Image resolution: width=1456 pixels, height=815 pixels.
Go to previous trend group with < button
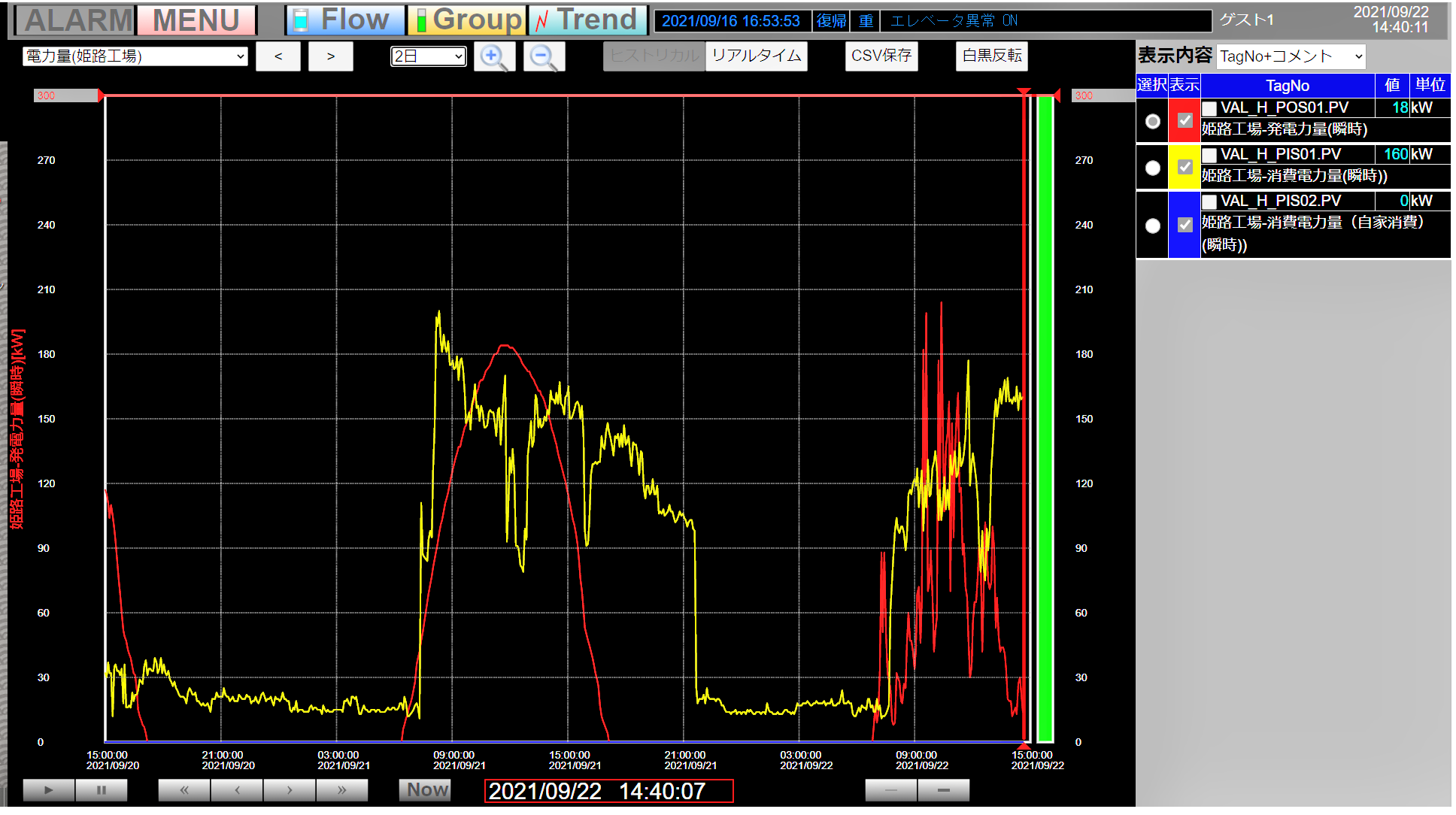[x=278, y=56]
